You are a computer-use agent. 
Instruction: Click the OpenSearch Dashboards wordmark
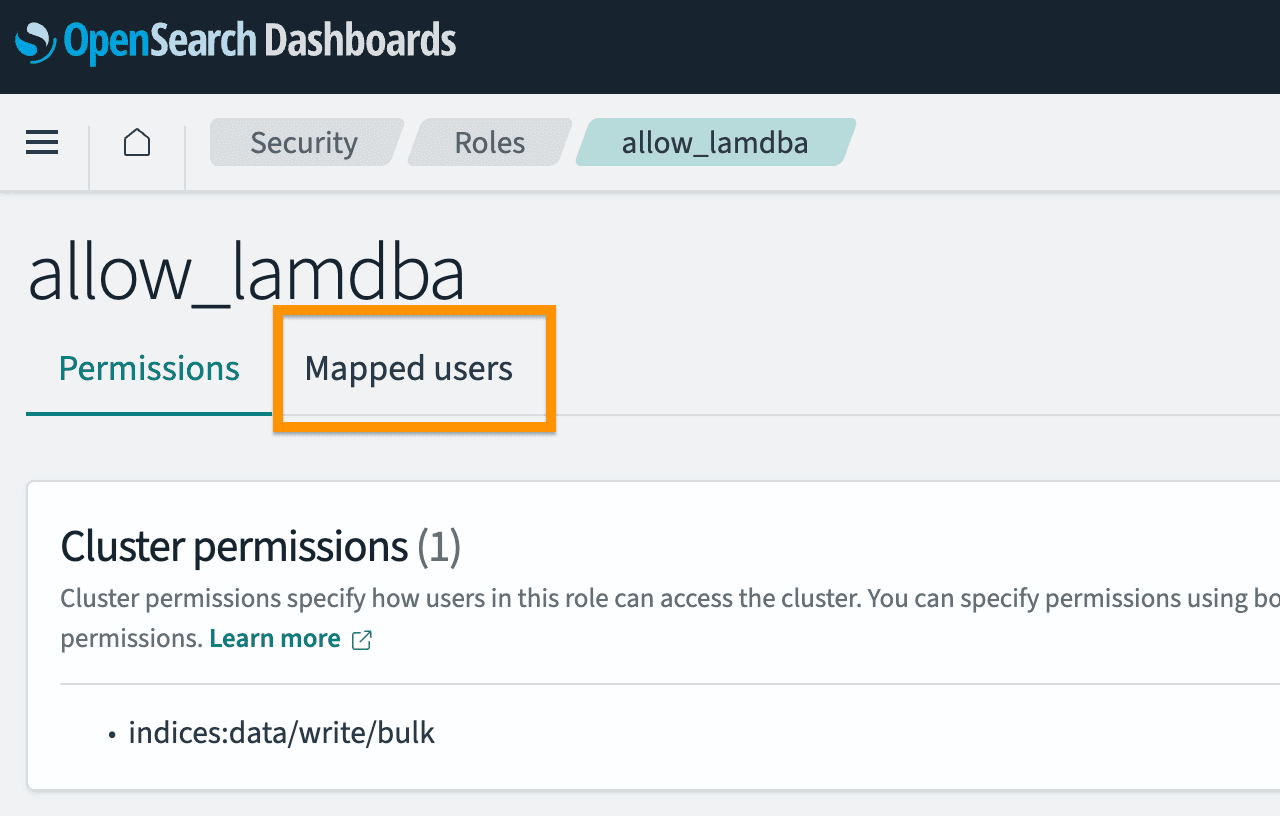[x=260, y=41]
